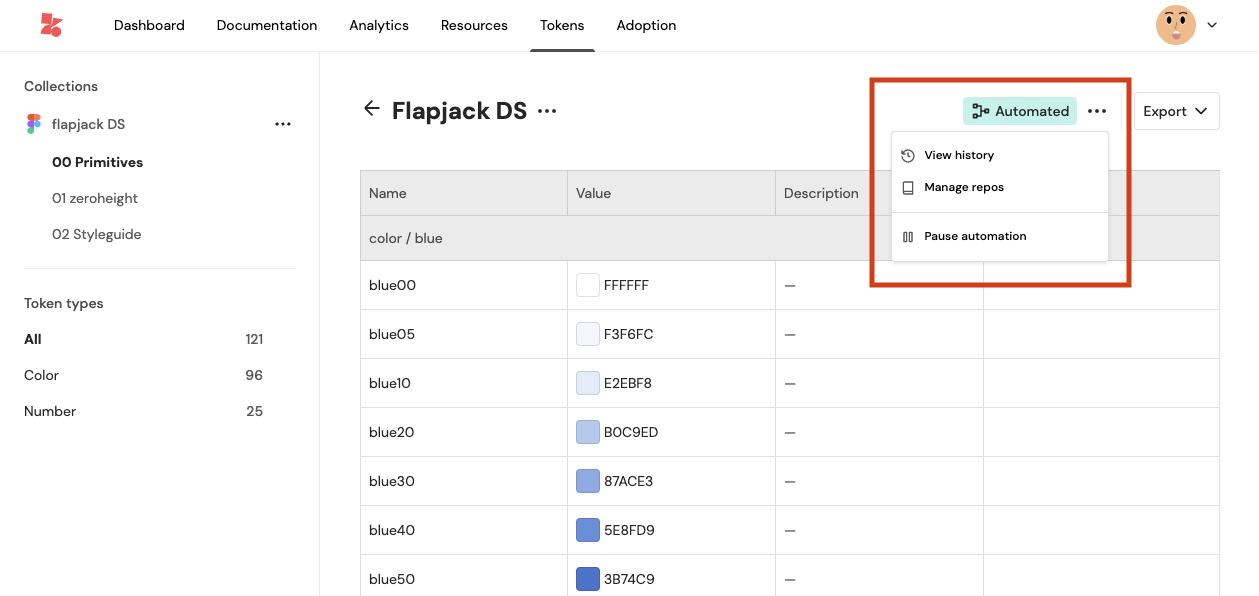Screen dimensions: 1259x596
Task: Click the user avatar in top bar
Action: (1175, 25)
